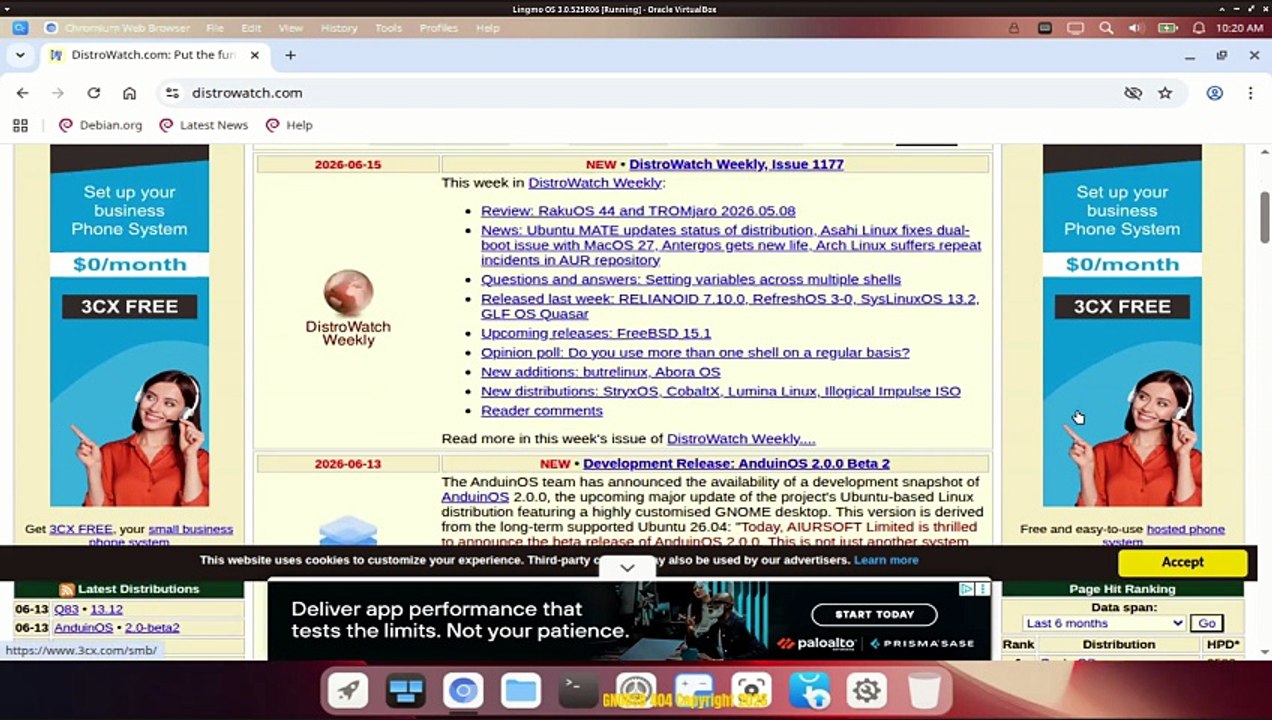
Task: Open the app store dock icon
Action: (809, 690)
